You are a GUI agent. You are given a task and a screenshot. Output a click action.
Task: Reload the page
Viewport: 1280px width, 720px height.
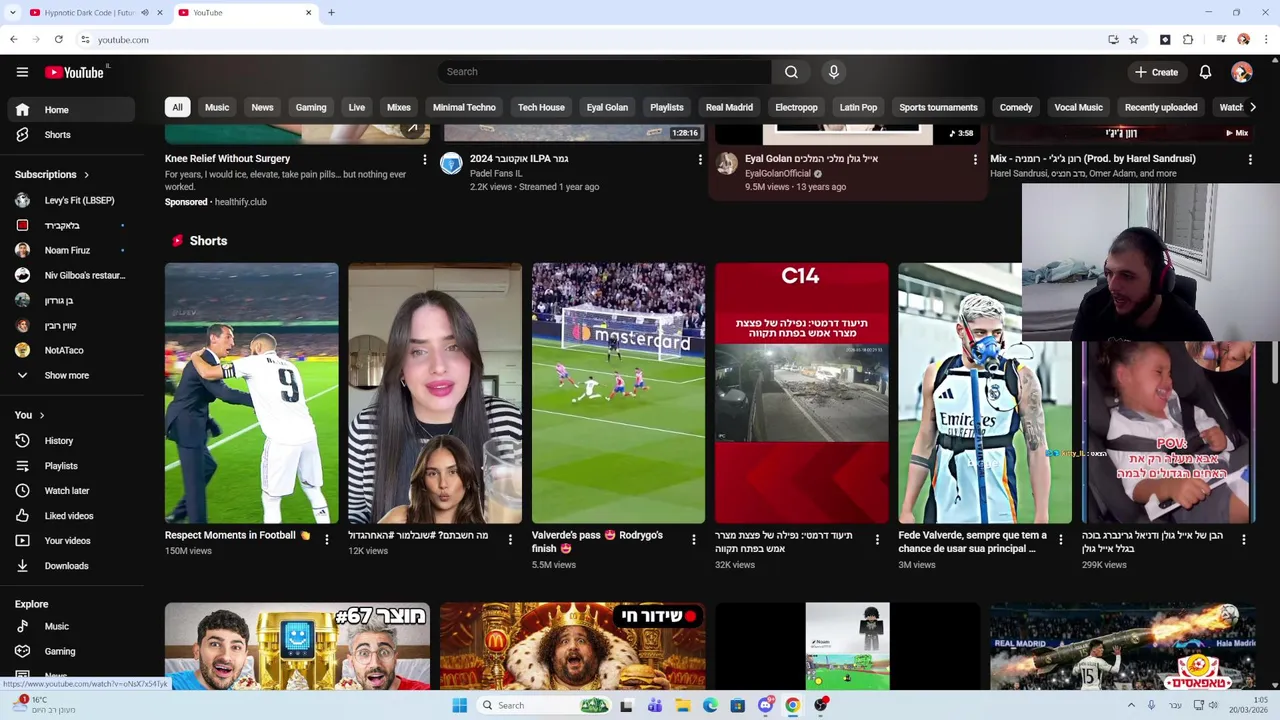pyautogui.click(x=59, y=40)
